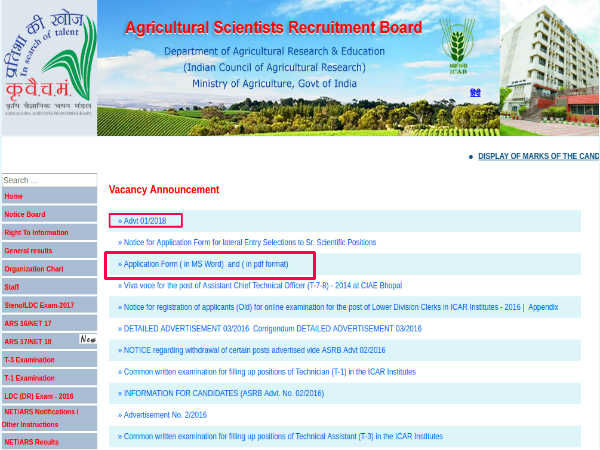
Task: Open the Advt 01/2018 link
Action: tap(145, 221)
